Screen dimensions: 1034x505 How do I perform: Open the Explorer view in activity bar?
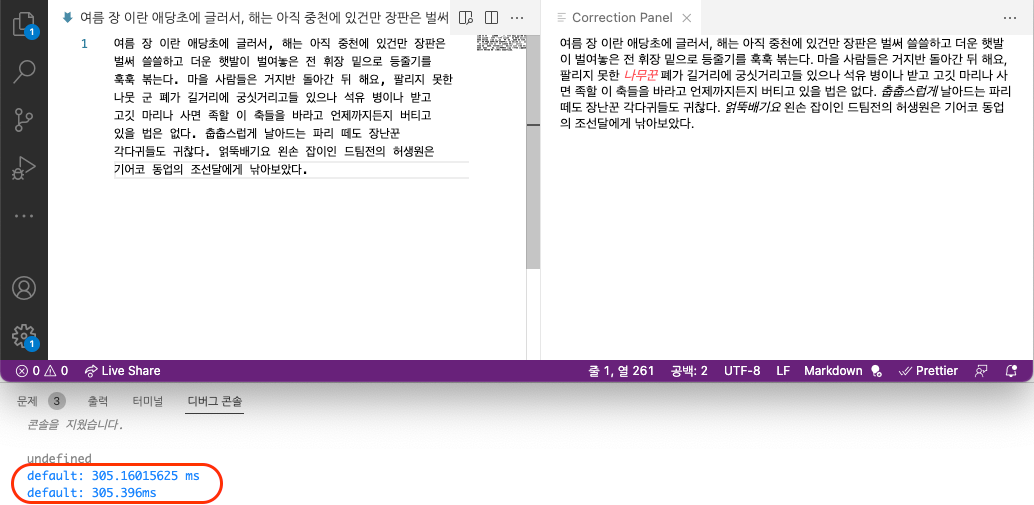coord(24,24)
